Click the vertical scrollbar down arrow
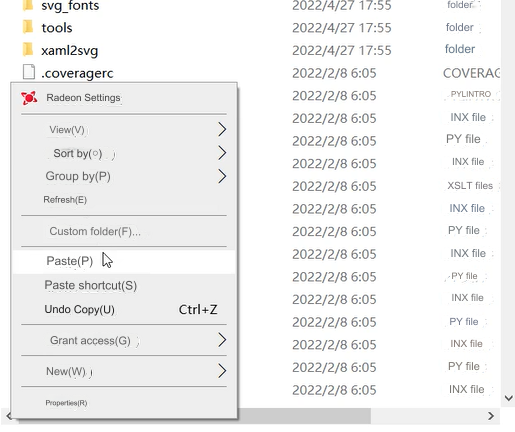Image resolution: width=515 pixels, height=432 pixels. (508, 398)
